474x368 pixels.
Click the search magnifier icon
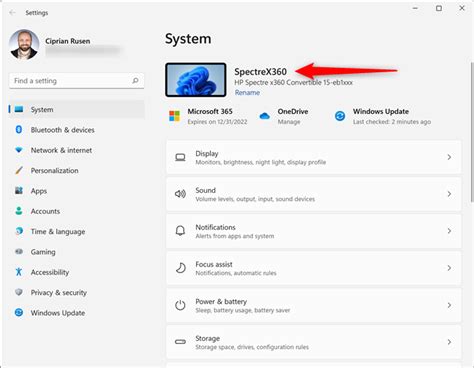135,81
